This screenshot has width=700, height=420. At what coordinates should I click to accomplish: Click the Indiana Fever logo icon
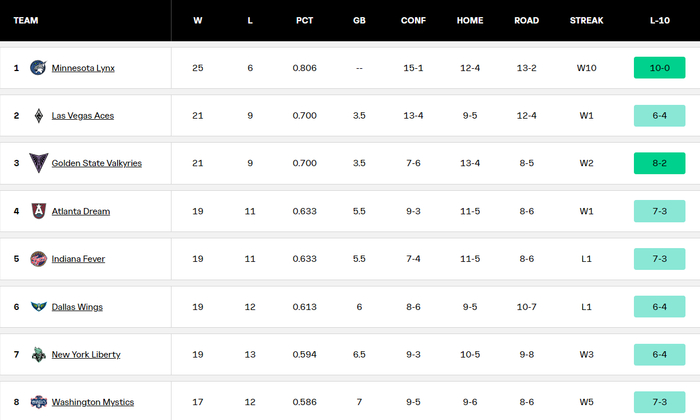(x=38, y=259)
